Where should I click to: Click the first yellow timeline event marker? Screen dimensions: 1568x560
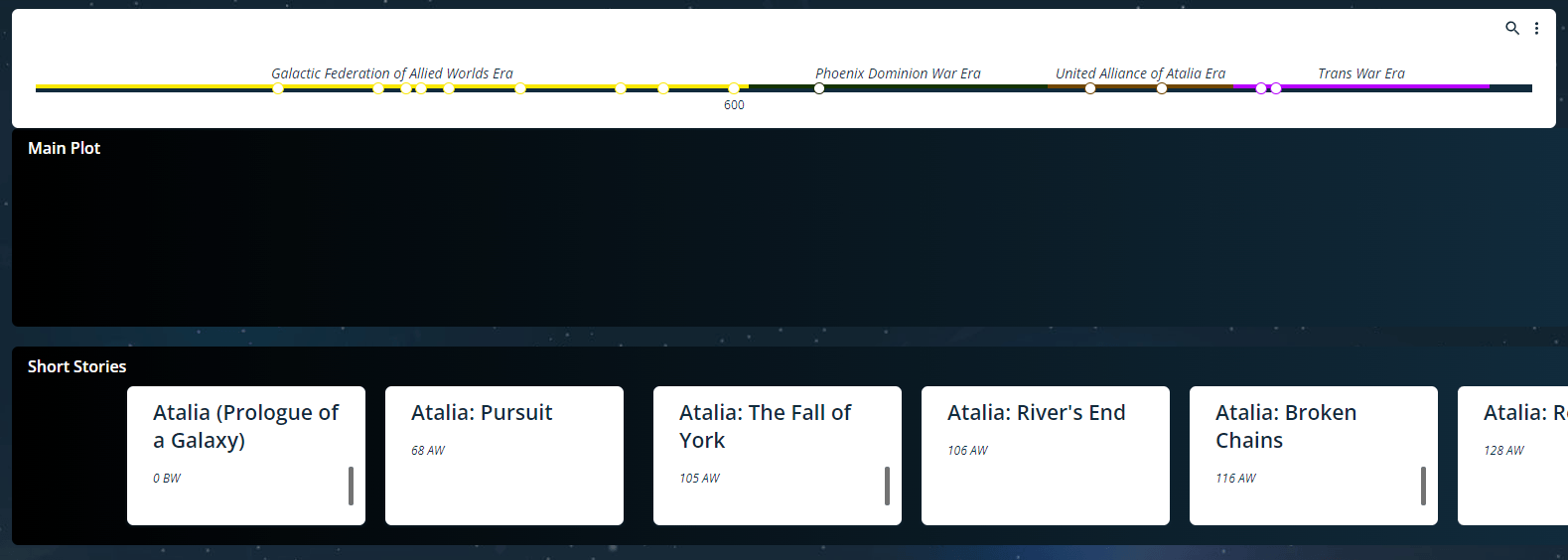[x=278, y=88]
